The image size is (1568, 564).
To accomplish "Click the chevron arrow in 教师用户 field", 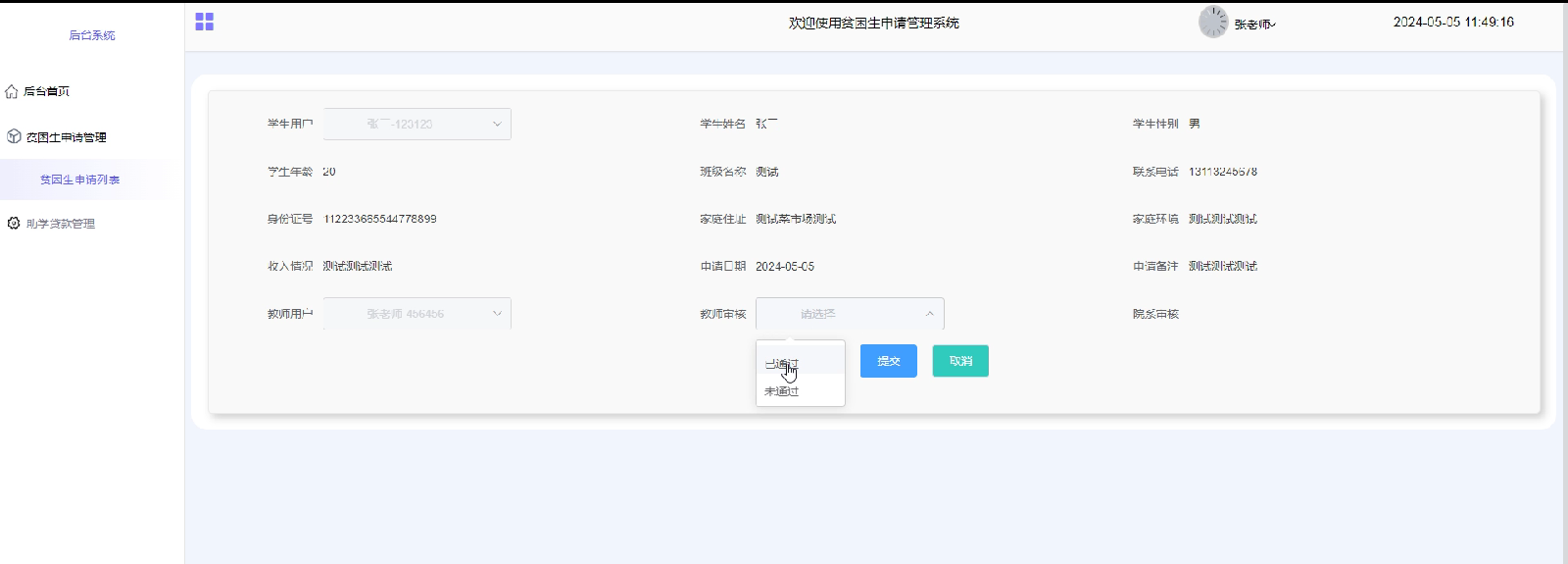I will 497,314.
